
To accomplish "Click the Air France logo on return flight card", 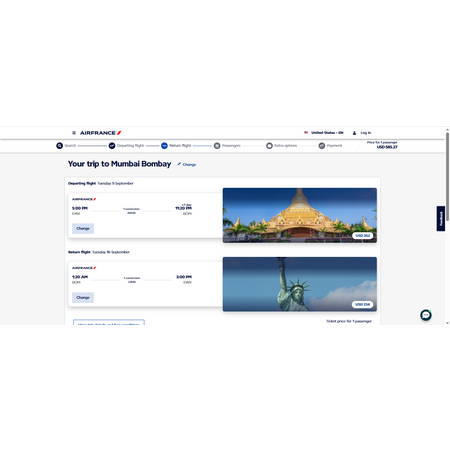I will click(84, 268).
